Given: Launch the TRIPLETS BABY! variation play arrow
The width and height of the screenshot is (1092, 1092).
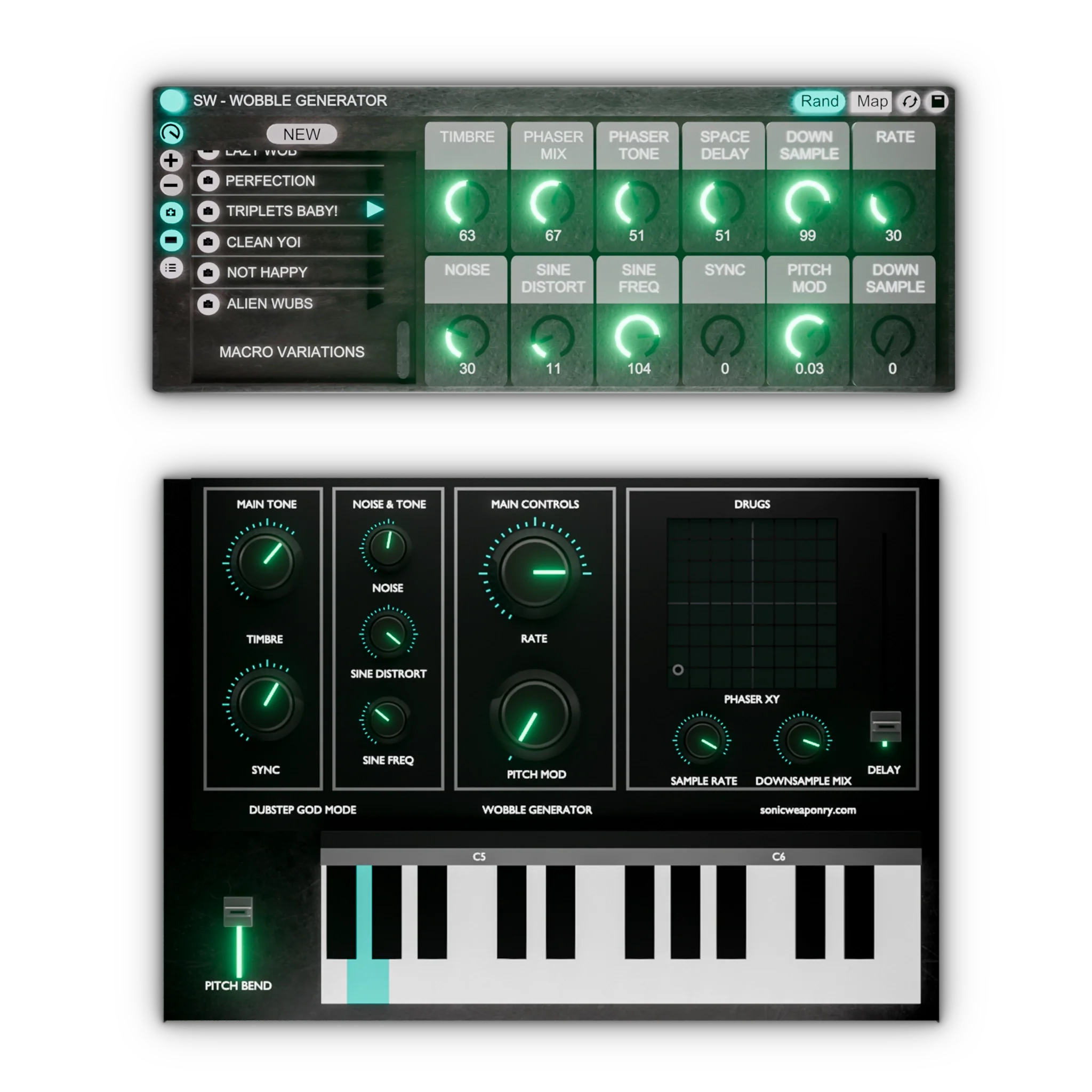Looking at the screenshot, I should pos(374,210).
